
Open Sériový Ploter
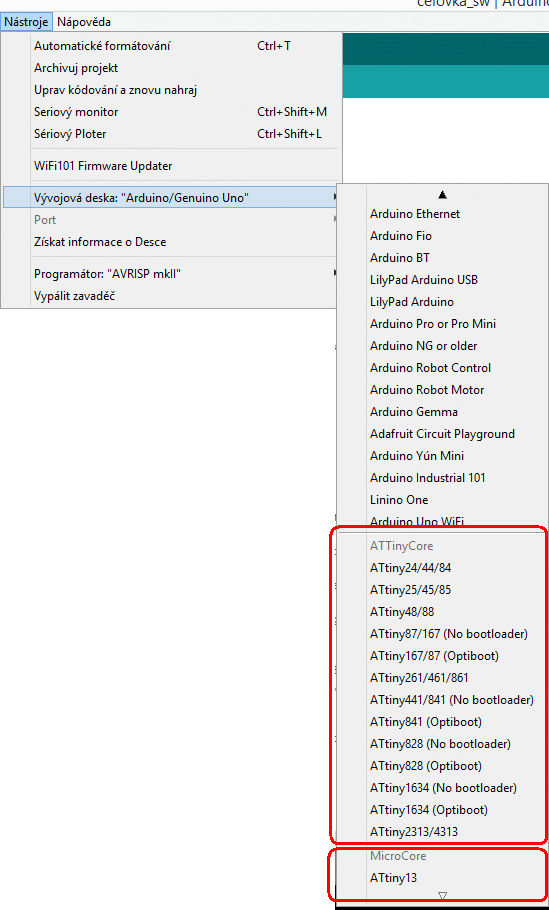click(171, 134)
